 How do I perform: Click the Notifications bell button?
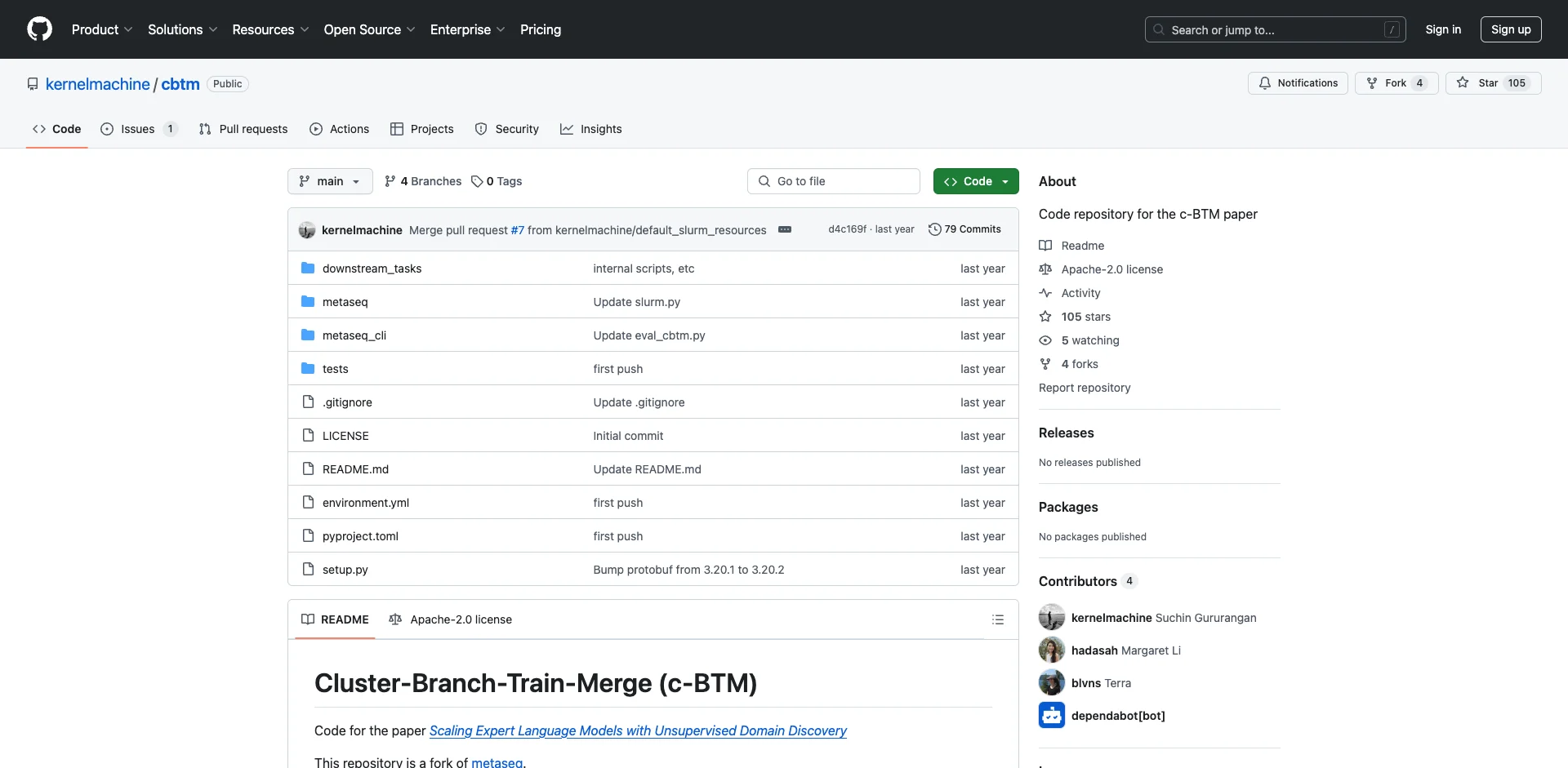pyautogui.click(x=1298, y=83)
